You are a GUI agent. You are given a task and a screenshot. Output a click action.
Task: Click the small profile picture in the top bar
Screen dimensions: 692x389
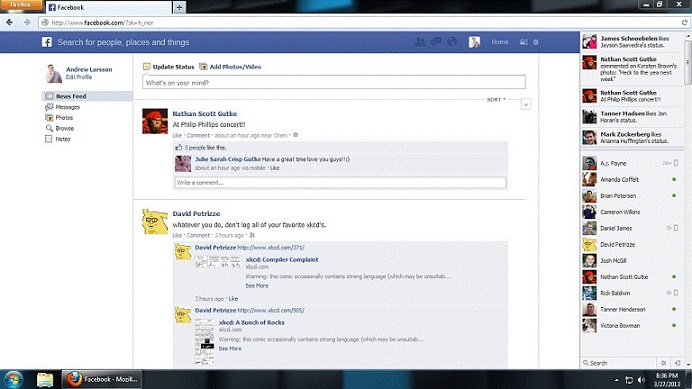(474, 42)
